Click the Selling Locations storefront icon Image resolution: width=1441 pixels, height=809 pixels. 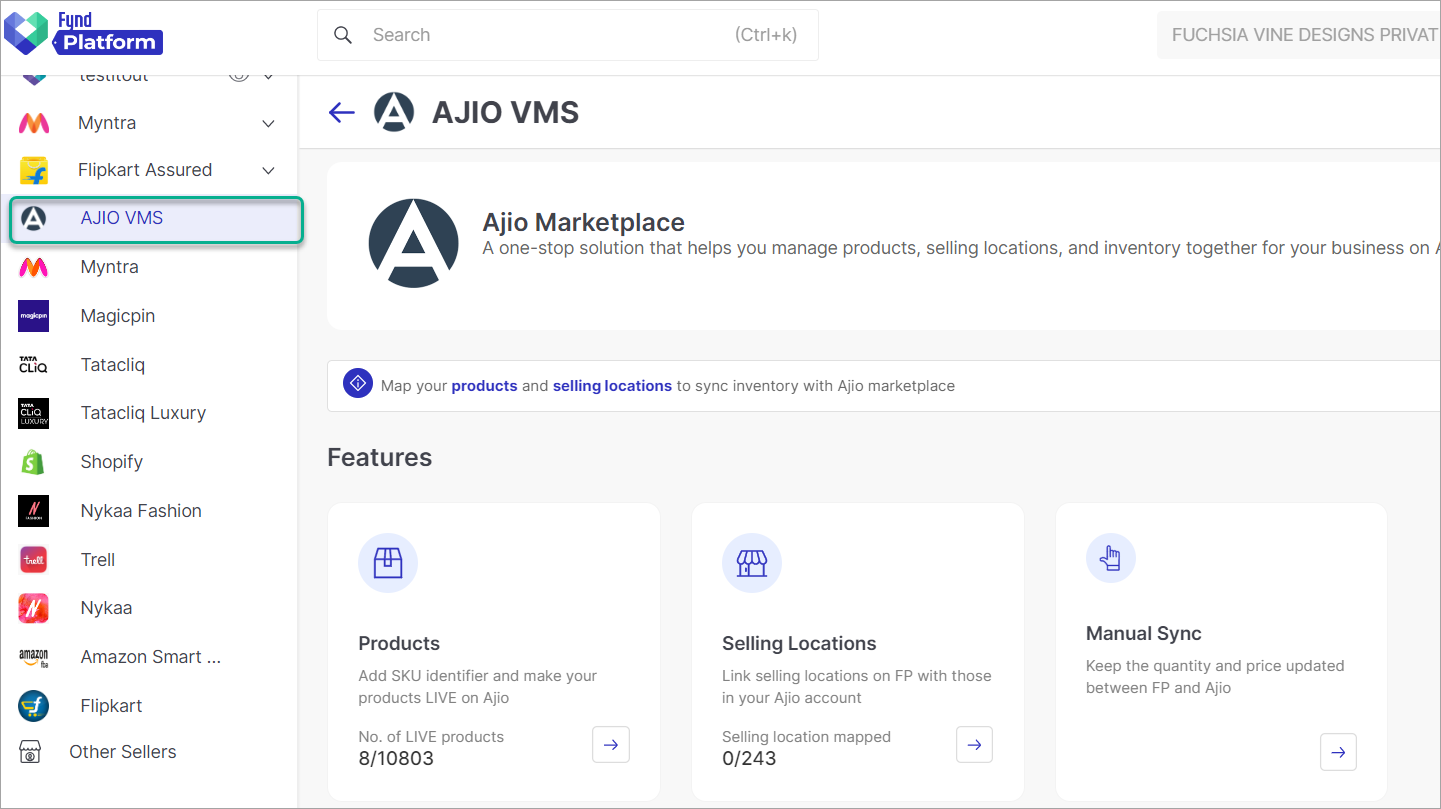click(751, 562)
